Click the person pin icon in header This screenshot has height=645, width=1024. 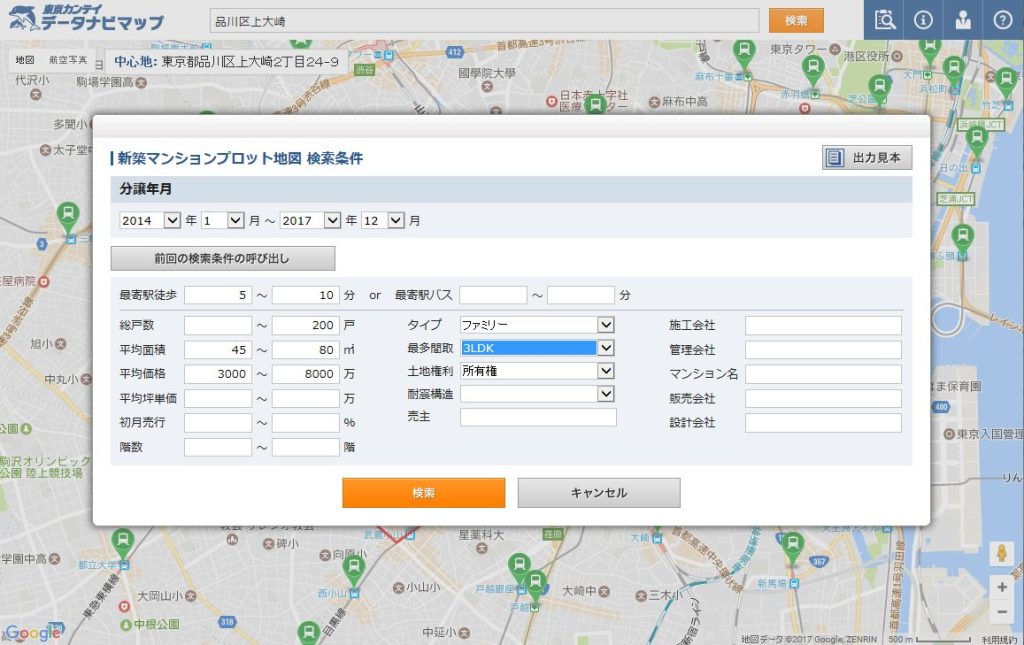pos(963,20)
